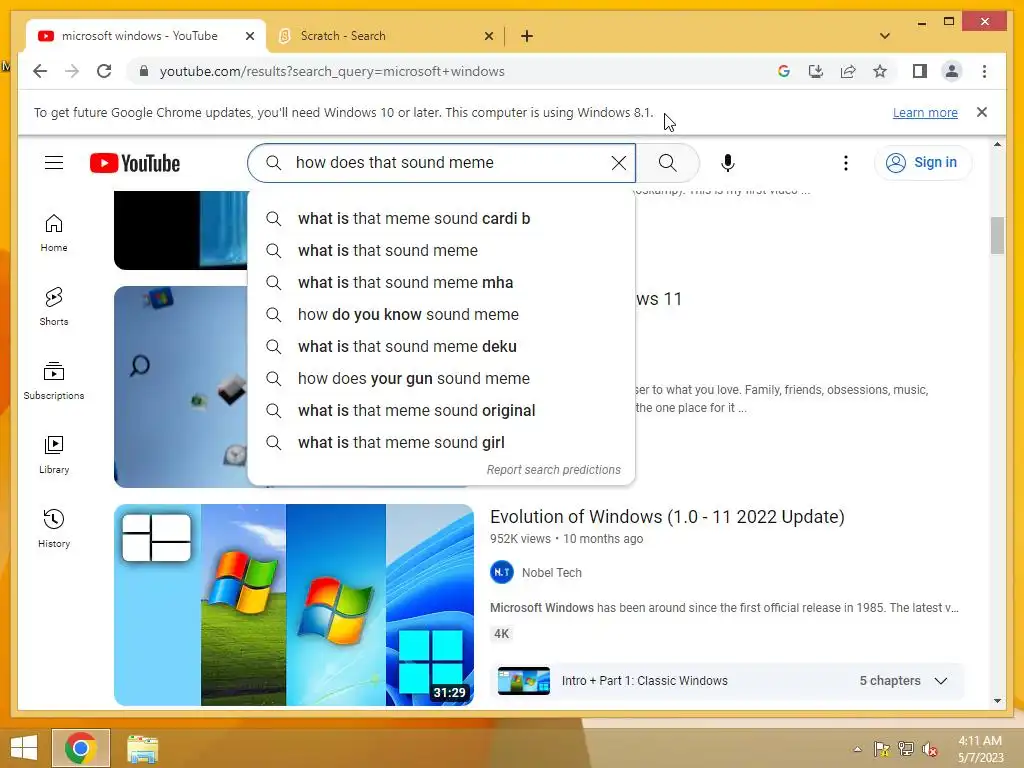Click the scrollbar down arrow
Image resolution: width=1024 pixels, height=768 pixels.
pyautogui.click(x=997, y=701)
